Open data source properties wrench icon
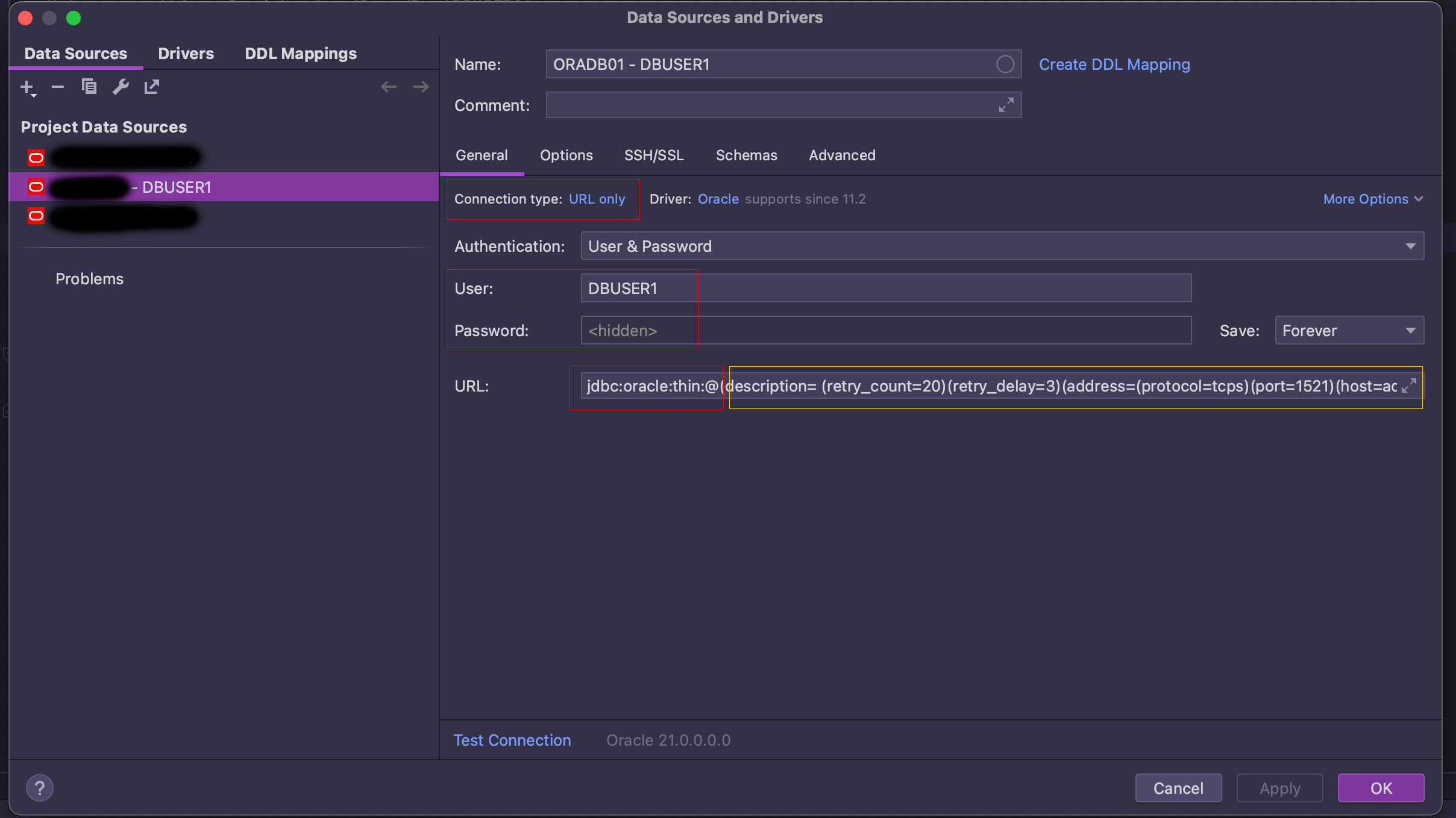 pyautogui.click(x=121, y=86)
